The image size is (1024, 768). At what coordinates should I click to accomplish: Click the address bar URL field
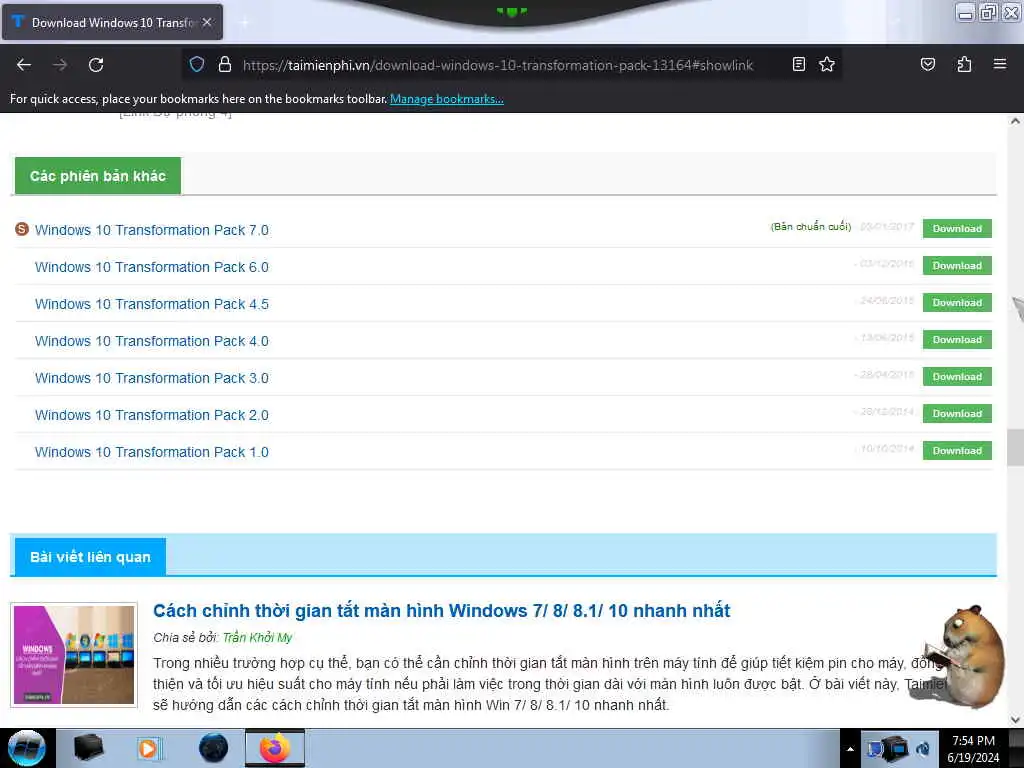(x=498, y=65)
